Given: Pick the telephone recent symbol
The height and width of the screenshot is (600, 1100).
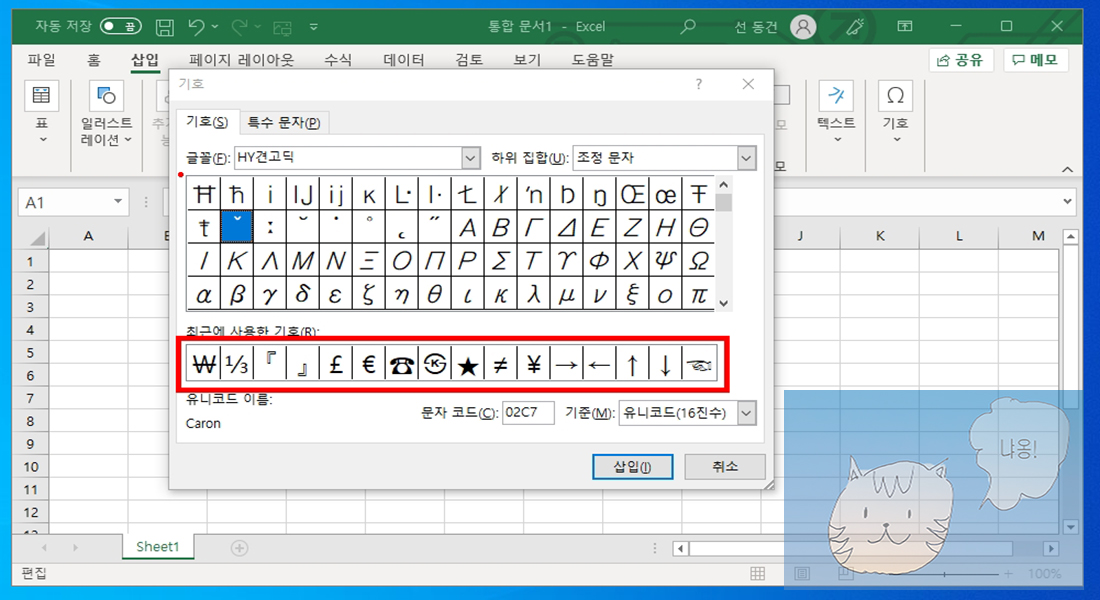Looking at the screenshot, I should (x=401, y=364).
